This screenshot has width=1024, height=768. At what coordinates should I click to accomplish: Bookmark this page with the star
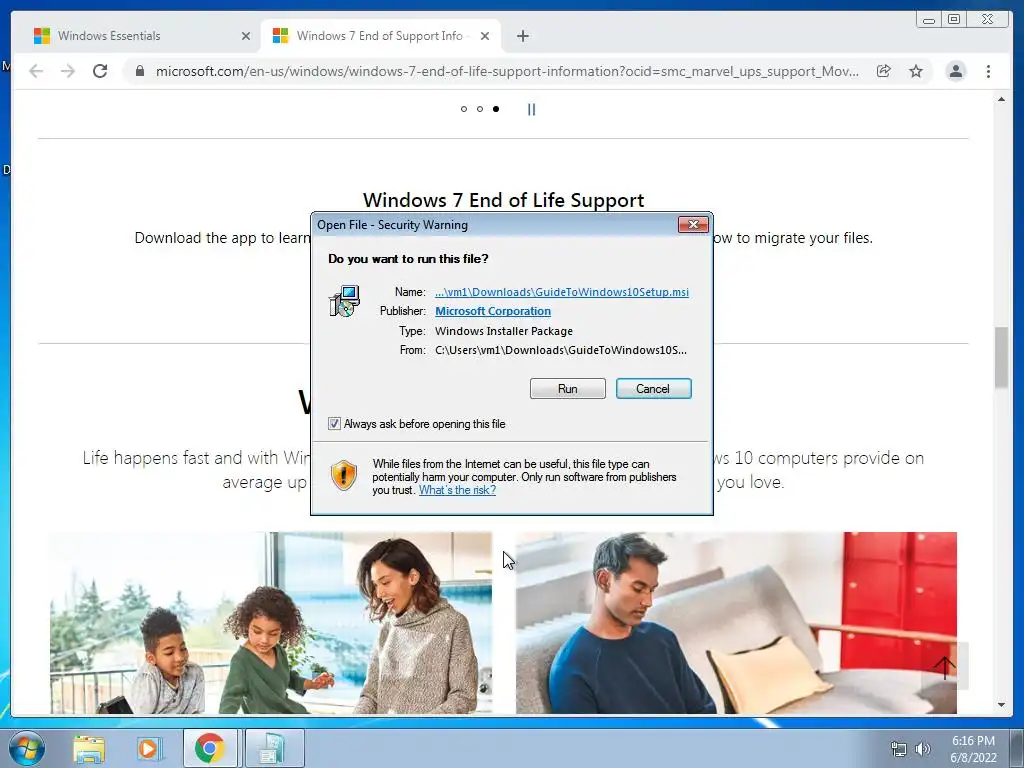tap(916, 71)
